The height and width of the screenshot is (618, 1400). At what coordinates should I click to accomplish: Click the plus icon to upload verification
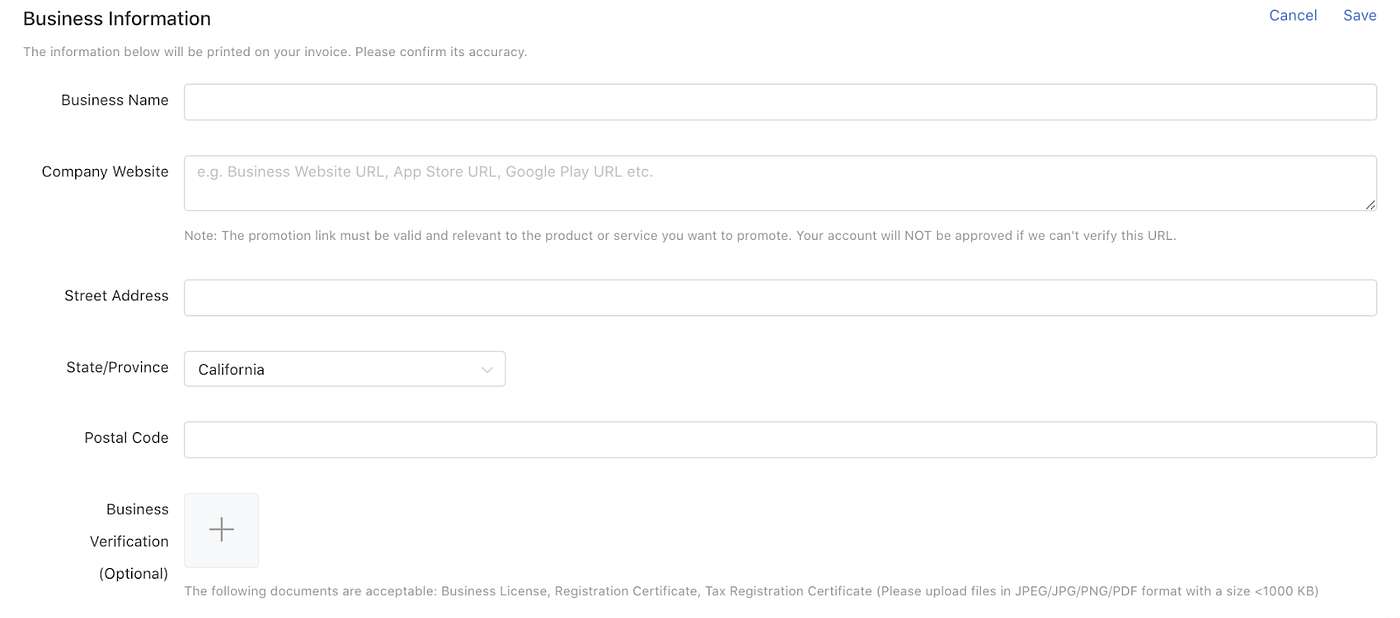[x=221, y=530]
